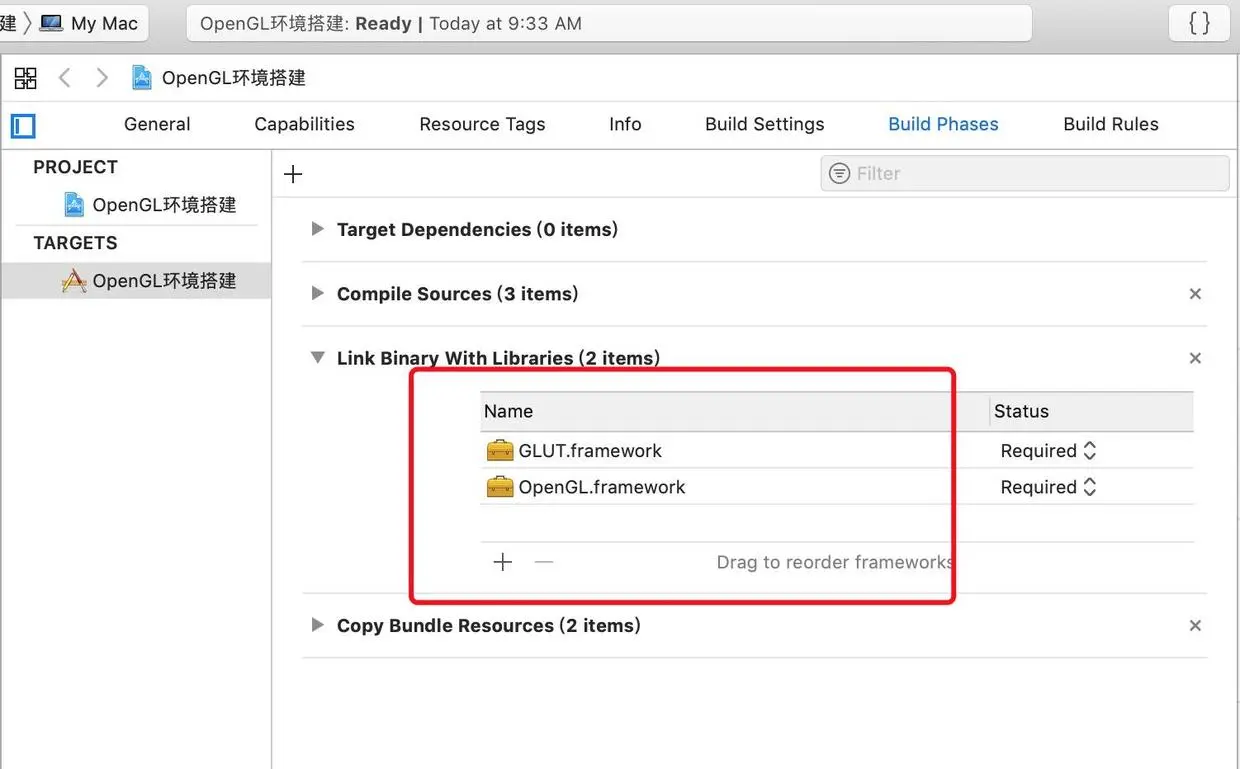This screenshot has height=769, width=1240.
Task: Click the project icon under PROJECT
Action: coord(74,205)
